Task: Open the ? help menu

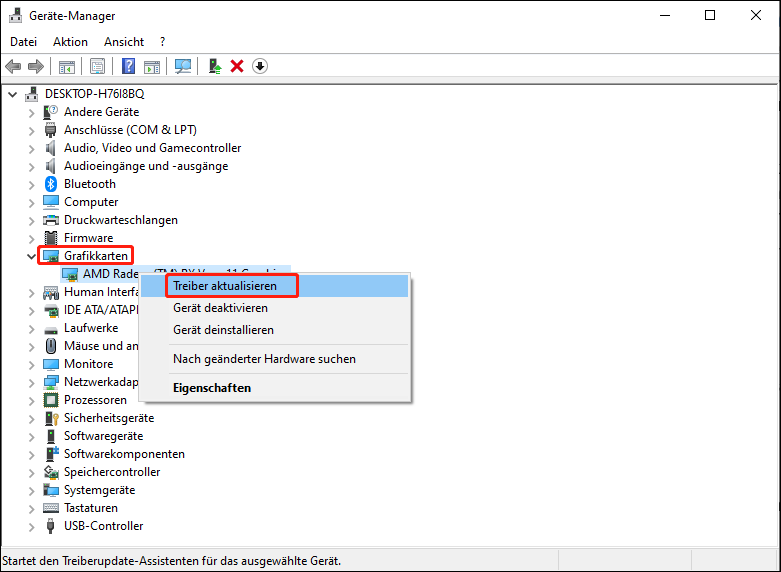Action: tap(162, 42)
